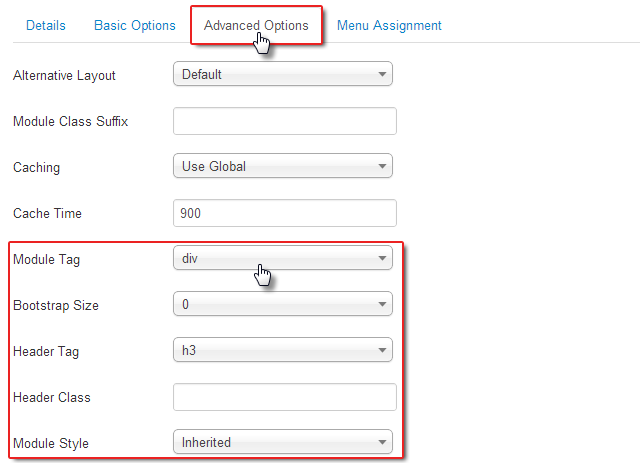
Task: Select the Advanced Options tab
Action: point(256,25)
